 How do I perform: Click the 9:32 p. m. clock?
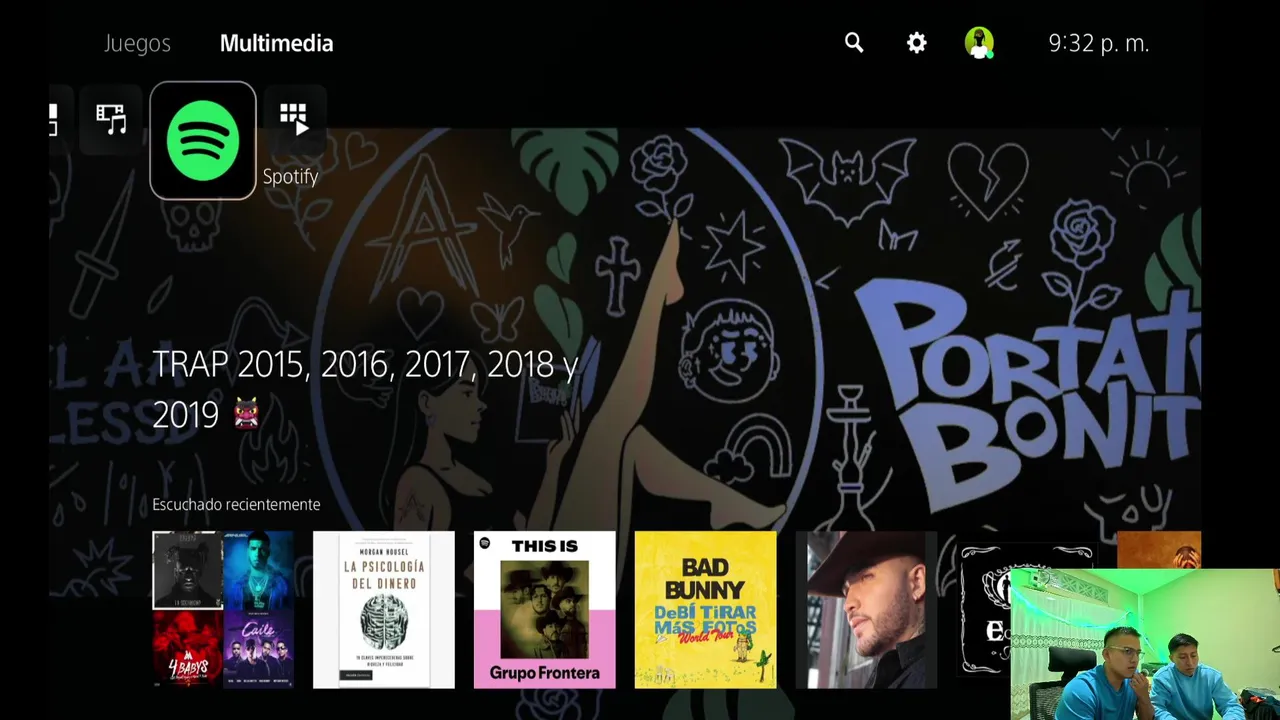click(1099, 43)
